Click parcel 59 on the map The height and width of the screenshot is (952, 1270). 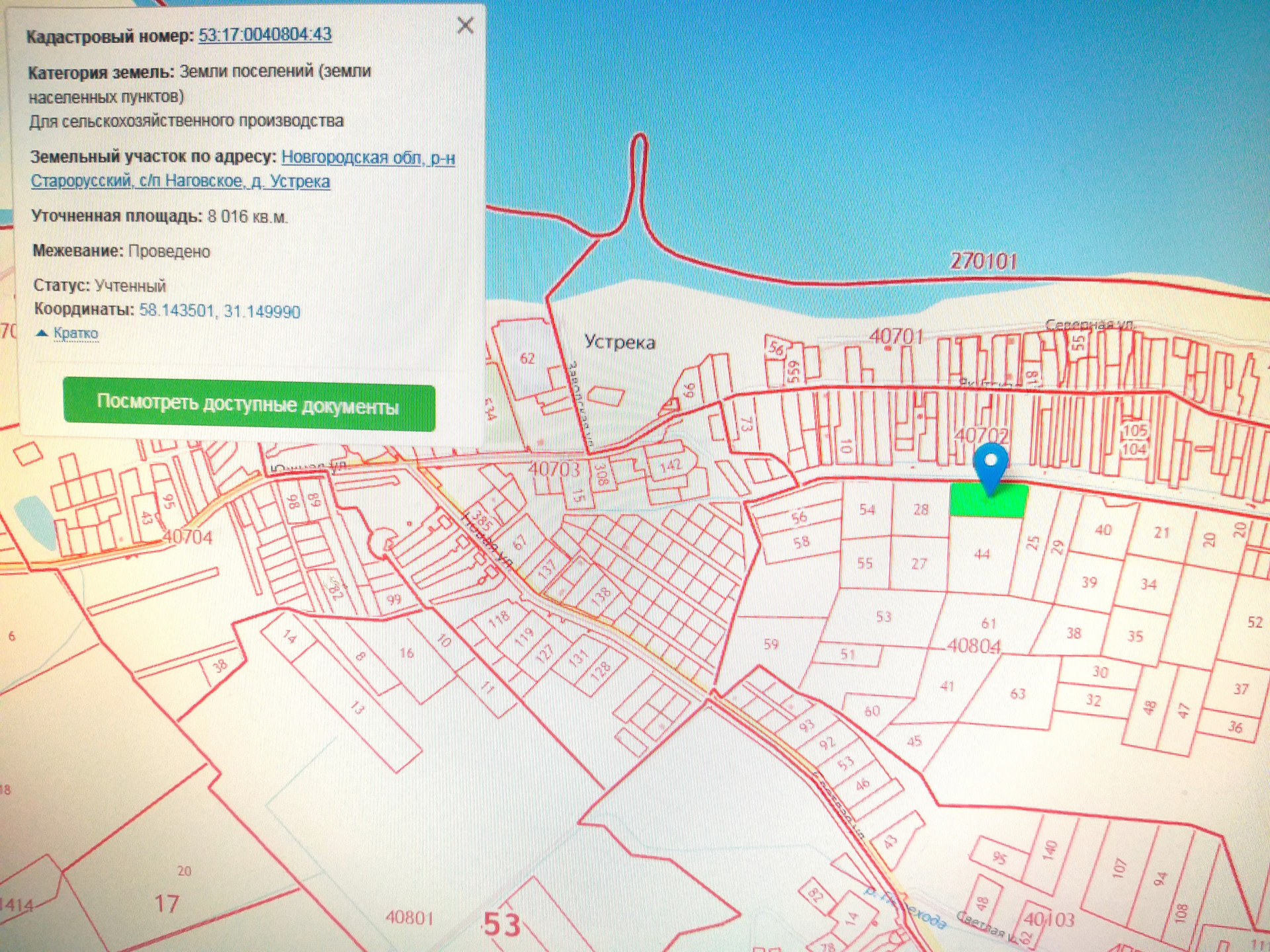[771, 643]
